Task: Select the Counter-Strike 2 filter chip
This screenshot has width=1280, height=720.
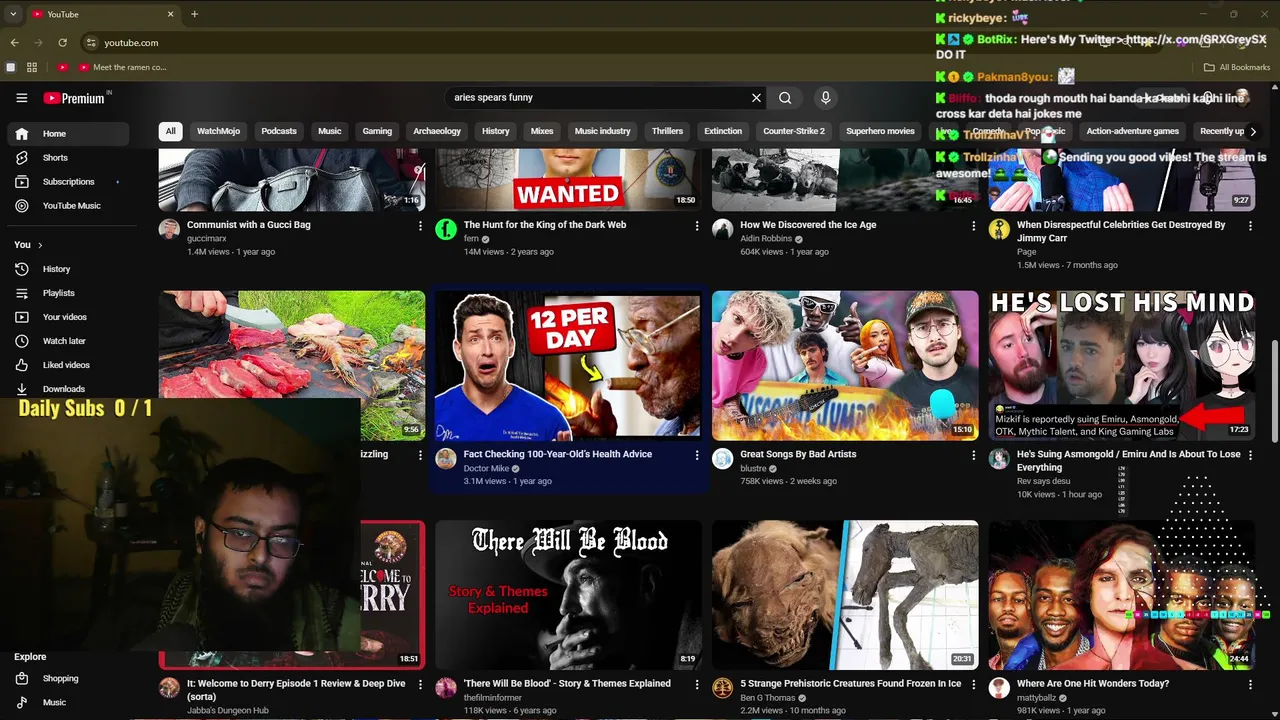Action: point(794,131)
